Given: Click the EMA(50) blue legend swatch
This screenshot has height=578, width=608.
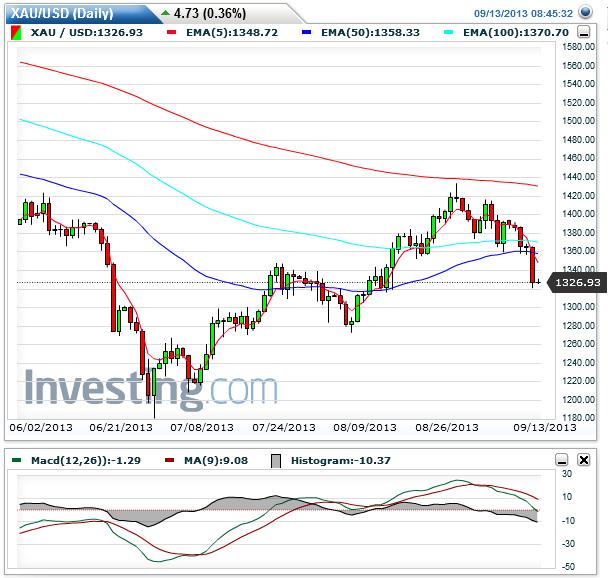Looking at the screenshot, I should tap(307, 33).
